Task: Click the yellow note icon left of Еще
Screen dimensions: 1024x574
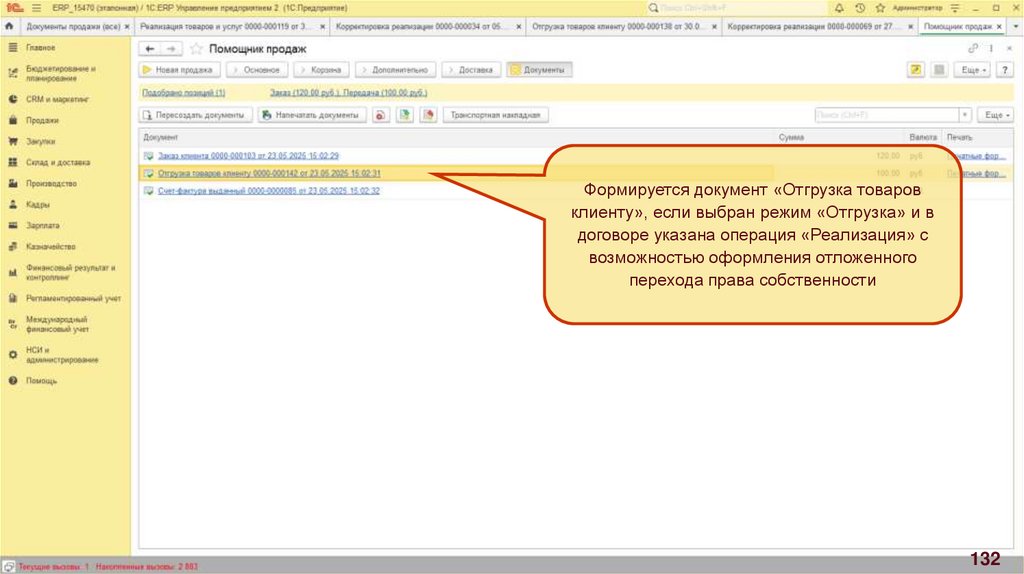Action: [x=915, y=70]
